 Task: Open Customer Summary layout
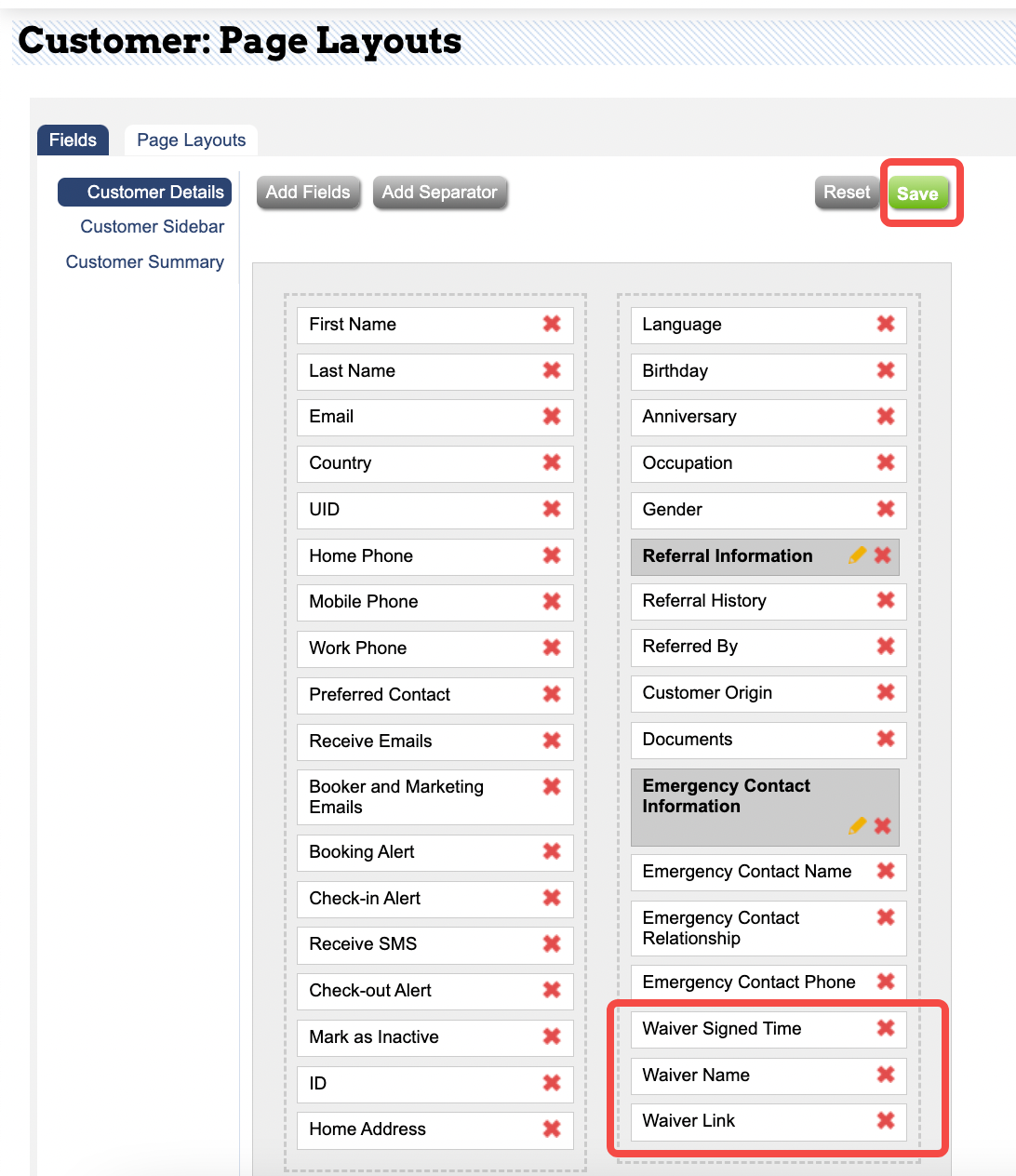tap(145, 261)
